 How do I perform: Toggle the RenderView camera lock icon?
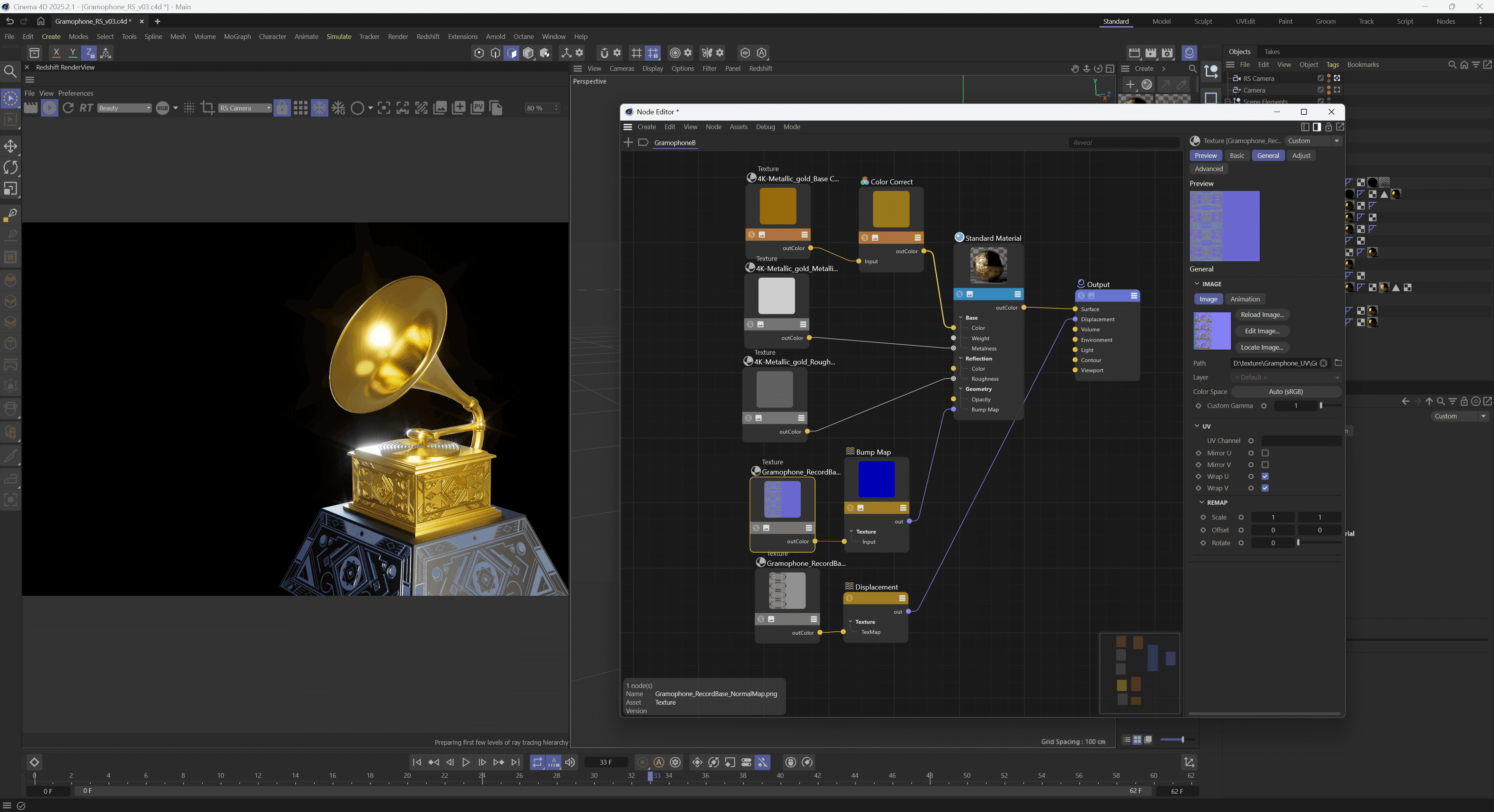pyautogui.click(x=282, y=108)
